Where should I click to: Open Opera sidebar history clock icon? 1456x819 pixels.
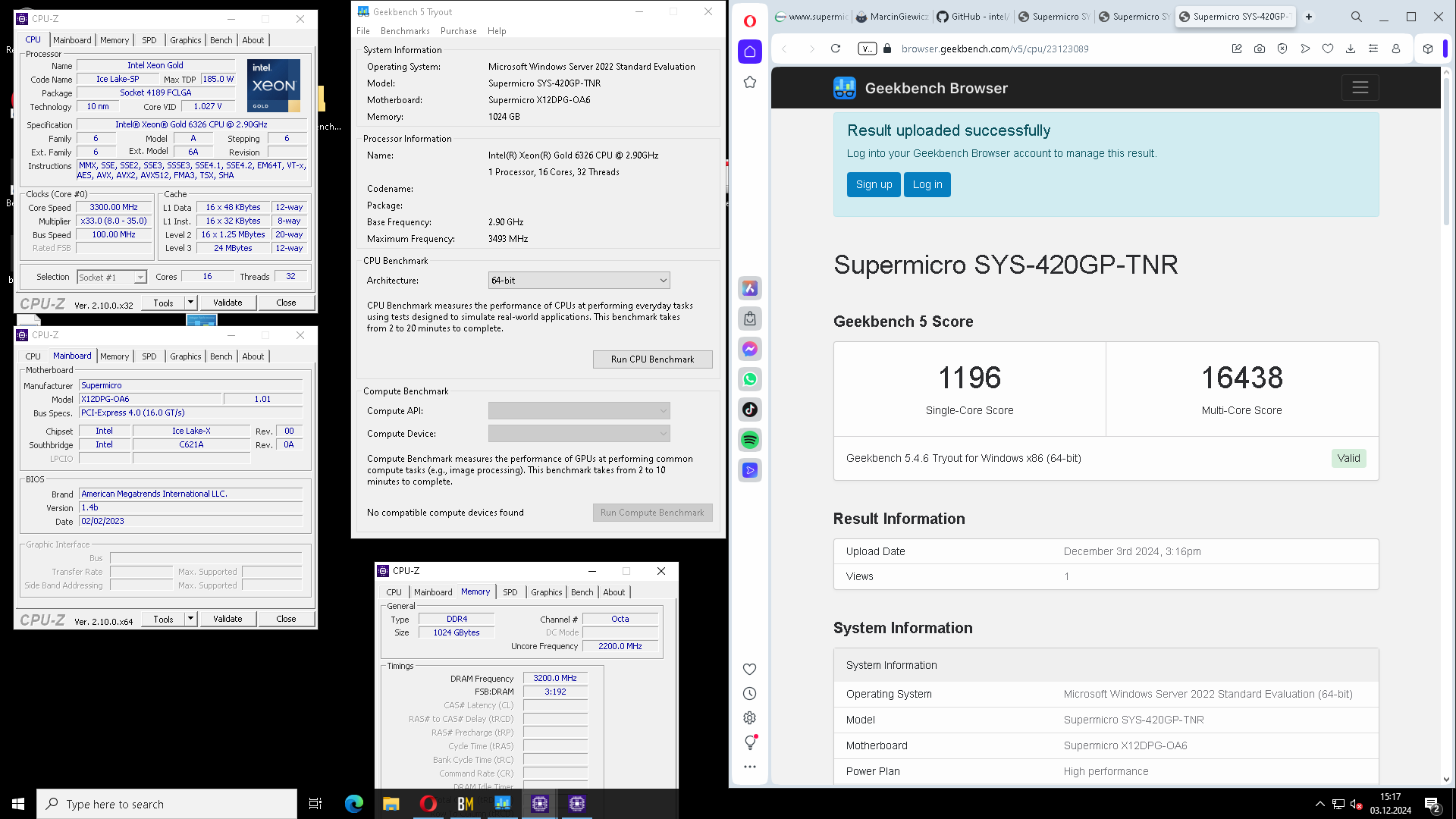(749, 693)
